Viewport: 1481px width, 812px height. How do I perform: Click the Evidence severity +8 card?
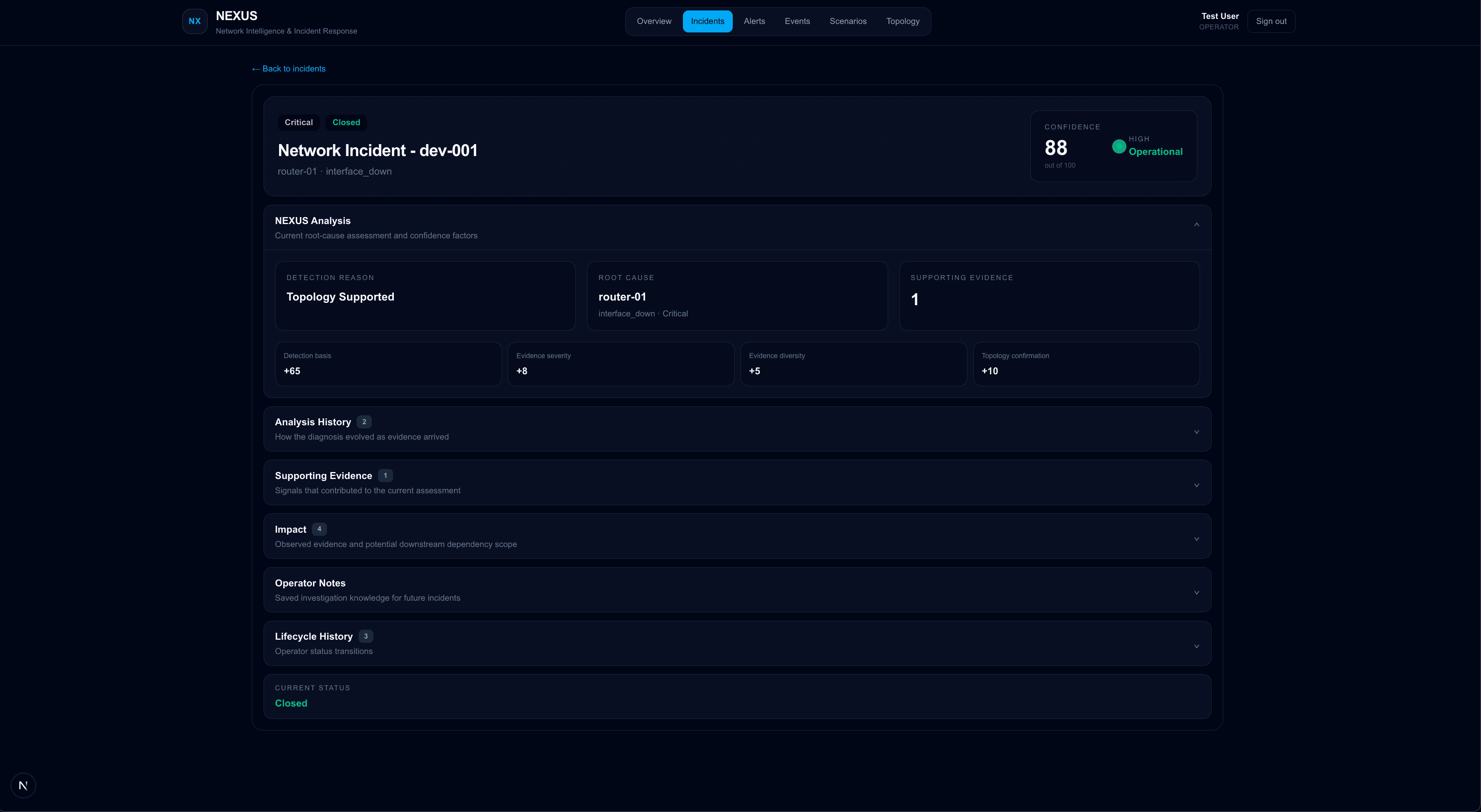tap(621, 364)
